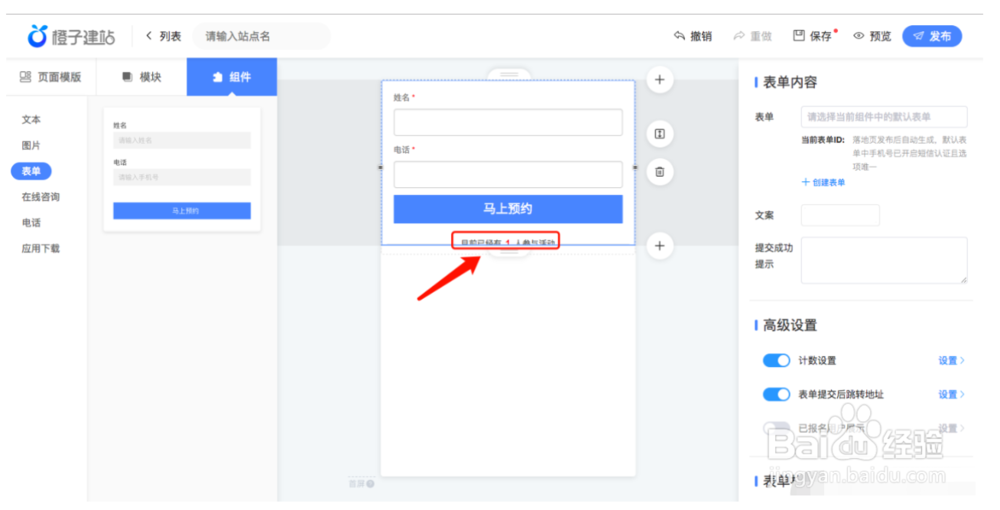Select the 组件 tab
The image size is (1000, 510).
click(232, 77)
